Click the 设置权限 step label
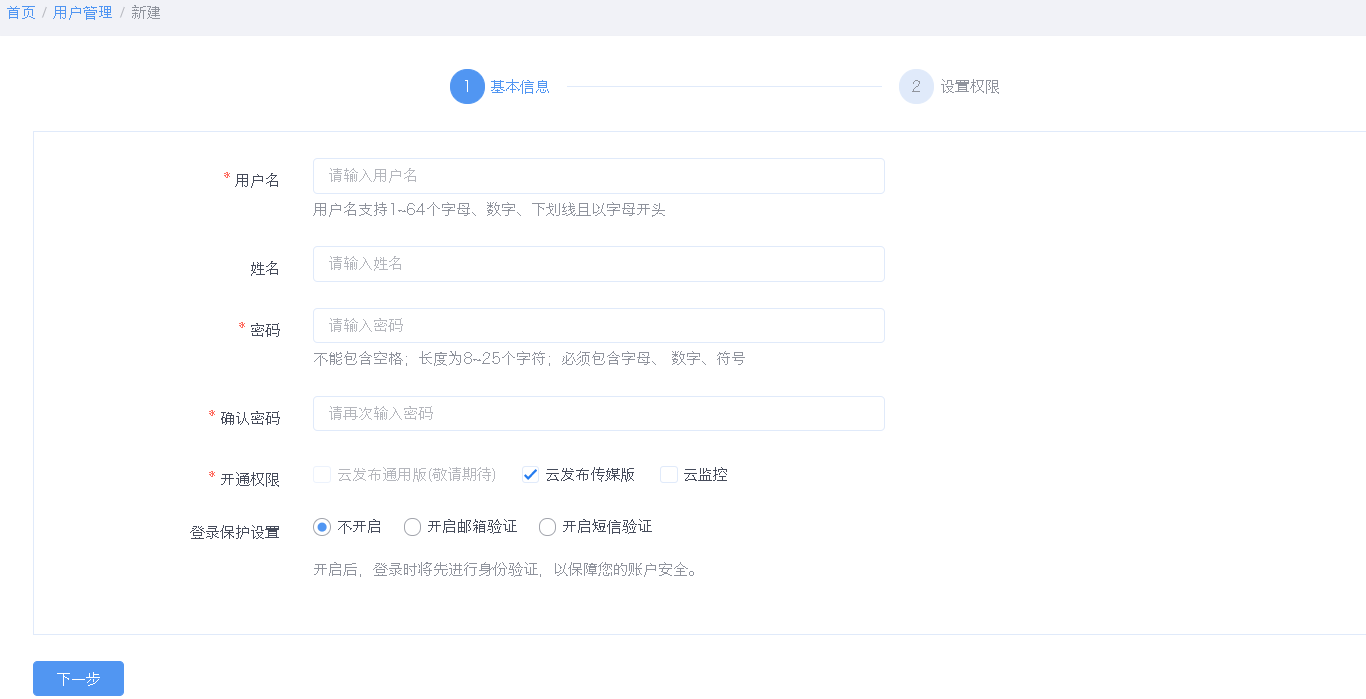Viewport: 1366px width, 699px height. click(x=970, y=87)
